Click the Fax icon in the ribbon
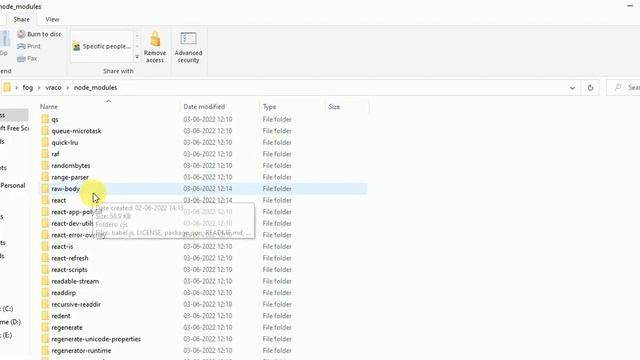The height and width of the screenshot is (360, 640). tap(21, 59)
